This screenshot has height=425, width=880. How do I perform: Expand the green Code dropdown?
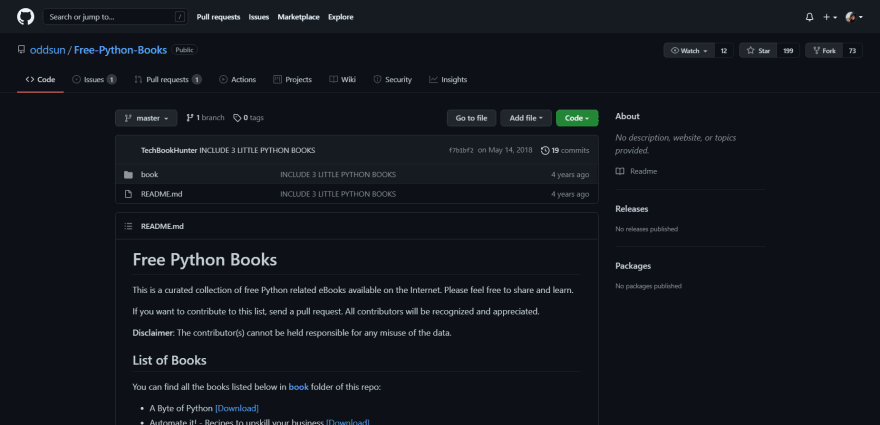click(577, 118)
